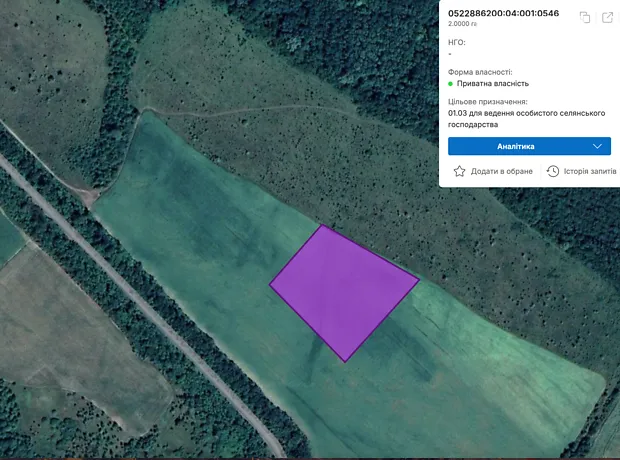Viewport: 620px width, 460px height.
Task: Select the Додати в обране label
Action: pyautogui.click(x=501, y=172)
